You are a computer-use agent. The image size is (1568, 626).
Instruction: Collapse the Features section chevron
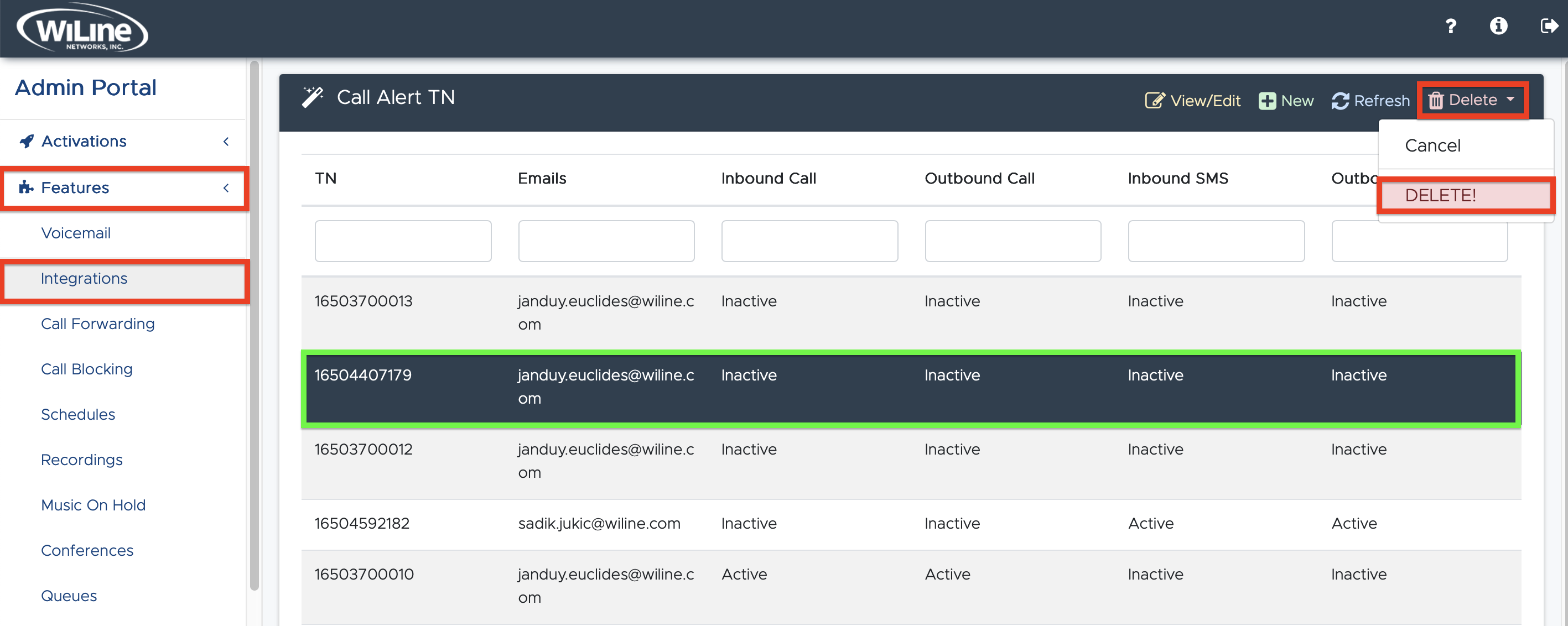click(x=226, y=188)
